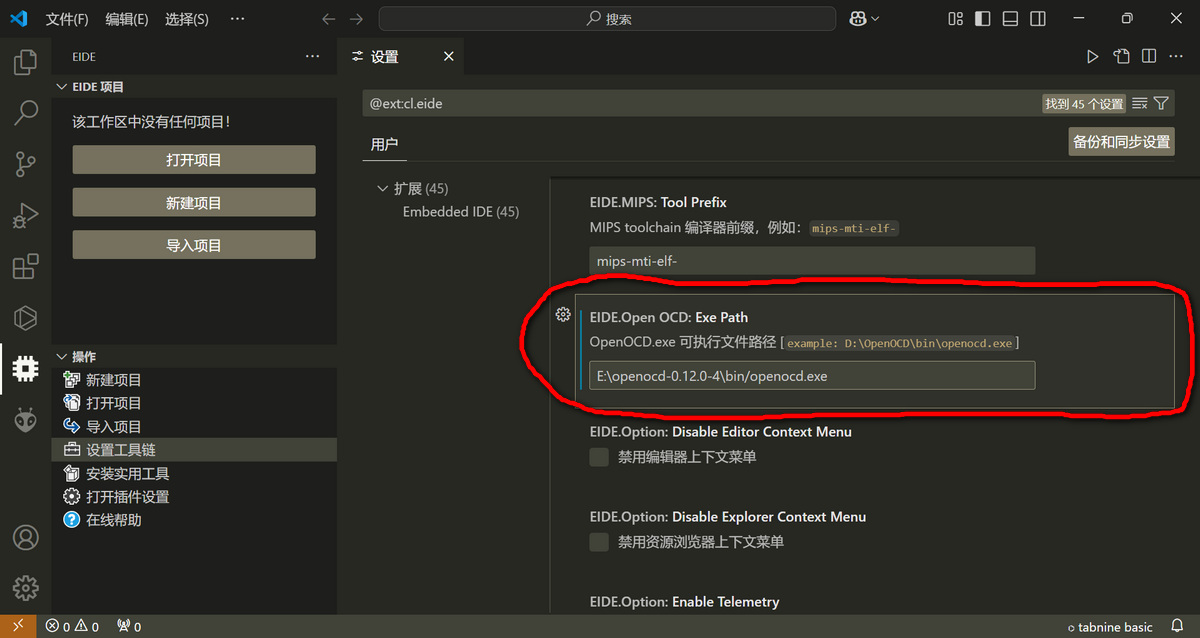Toggle the secondary side bar layout icon
The width and height of the screenshot is (1200, 638).
[x=1038, y=18]
